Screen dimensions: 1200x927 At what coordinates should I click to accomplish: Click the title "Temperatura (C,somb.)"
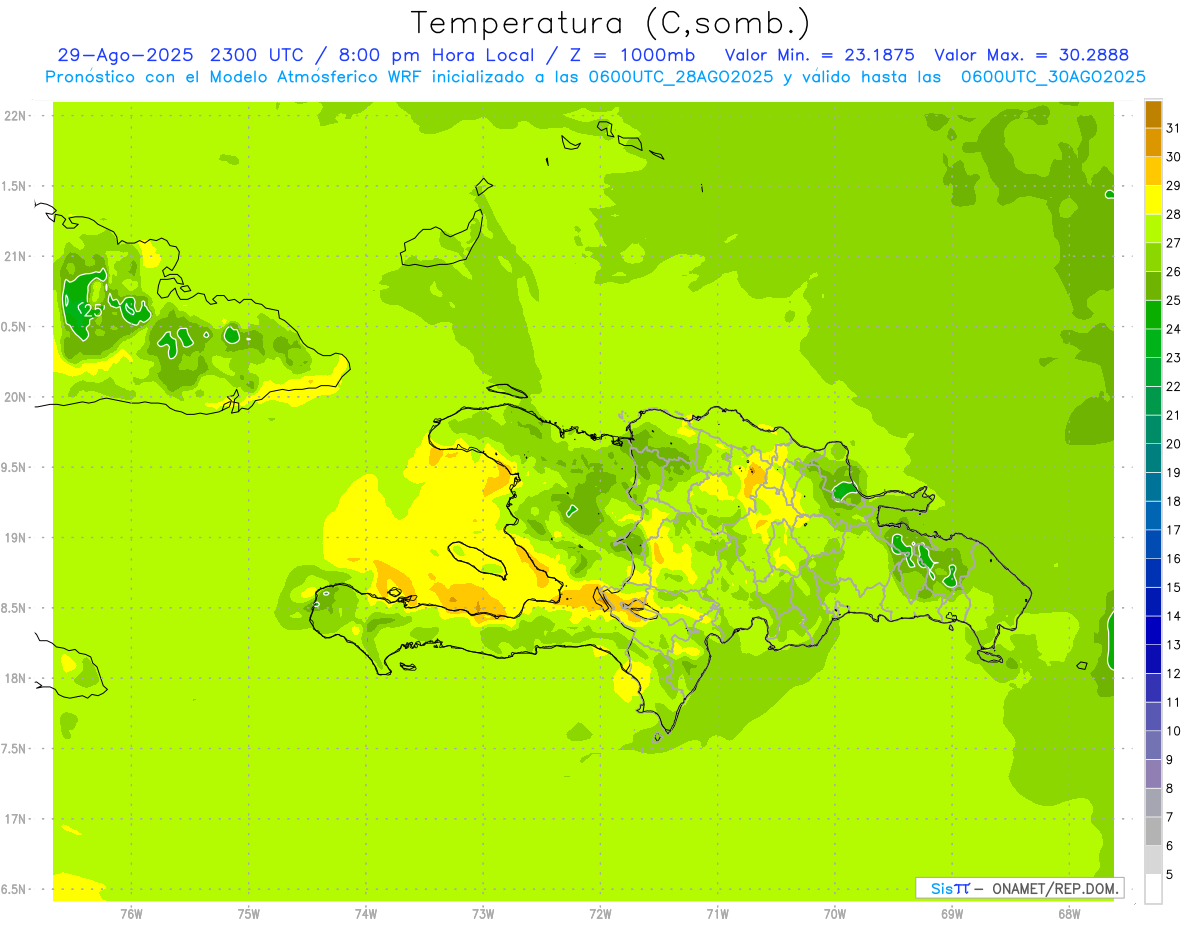pyautogui.click(x=610, y=23)
